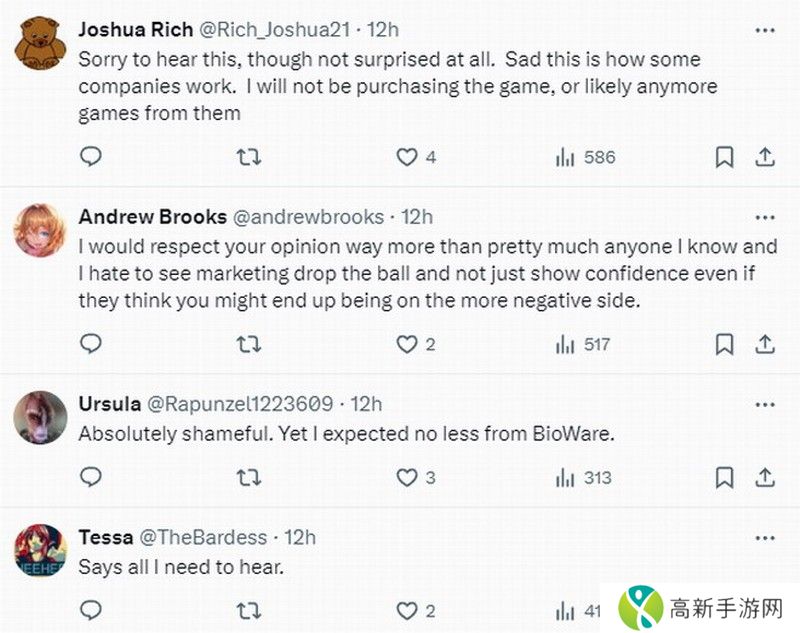Share Joshua Rich's tweet
The image size is (800, 633).
click(764, 157)
